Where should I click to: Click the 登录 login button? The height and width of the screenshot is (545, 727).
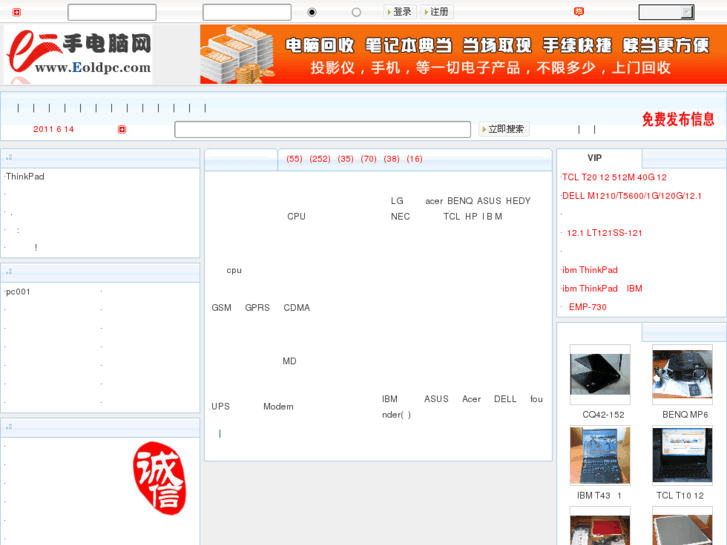400,12
